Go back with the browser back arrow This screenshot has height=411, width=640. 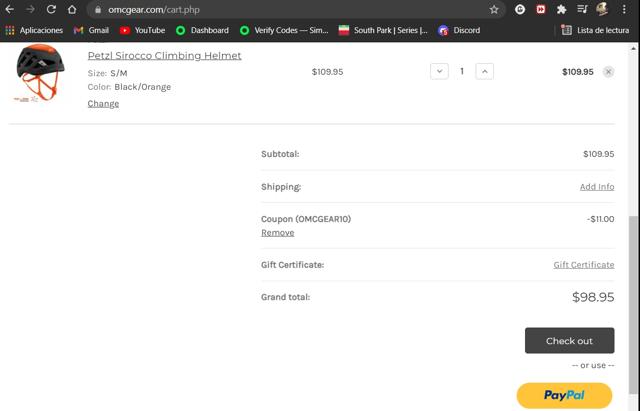[x=9, y=9]
